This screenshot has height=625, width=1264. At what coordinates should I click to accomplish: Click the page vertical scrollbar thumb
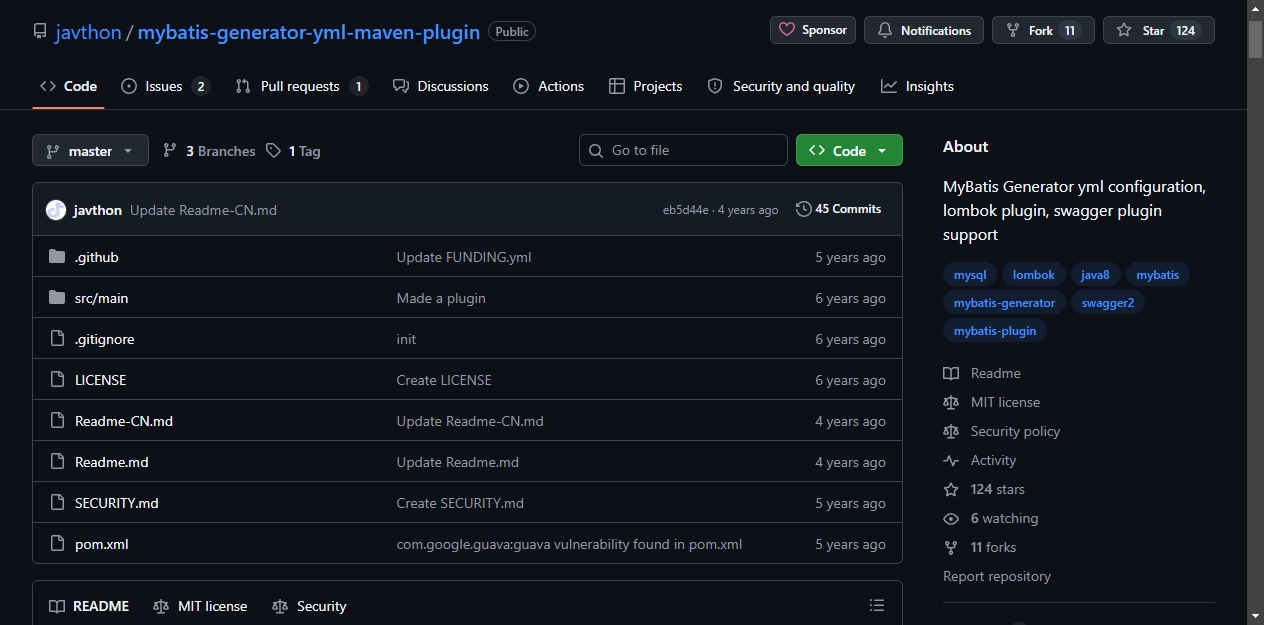(1255, 40)
